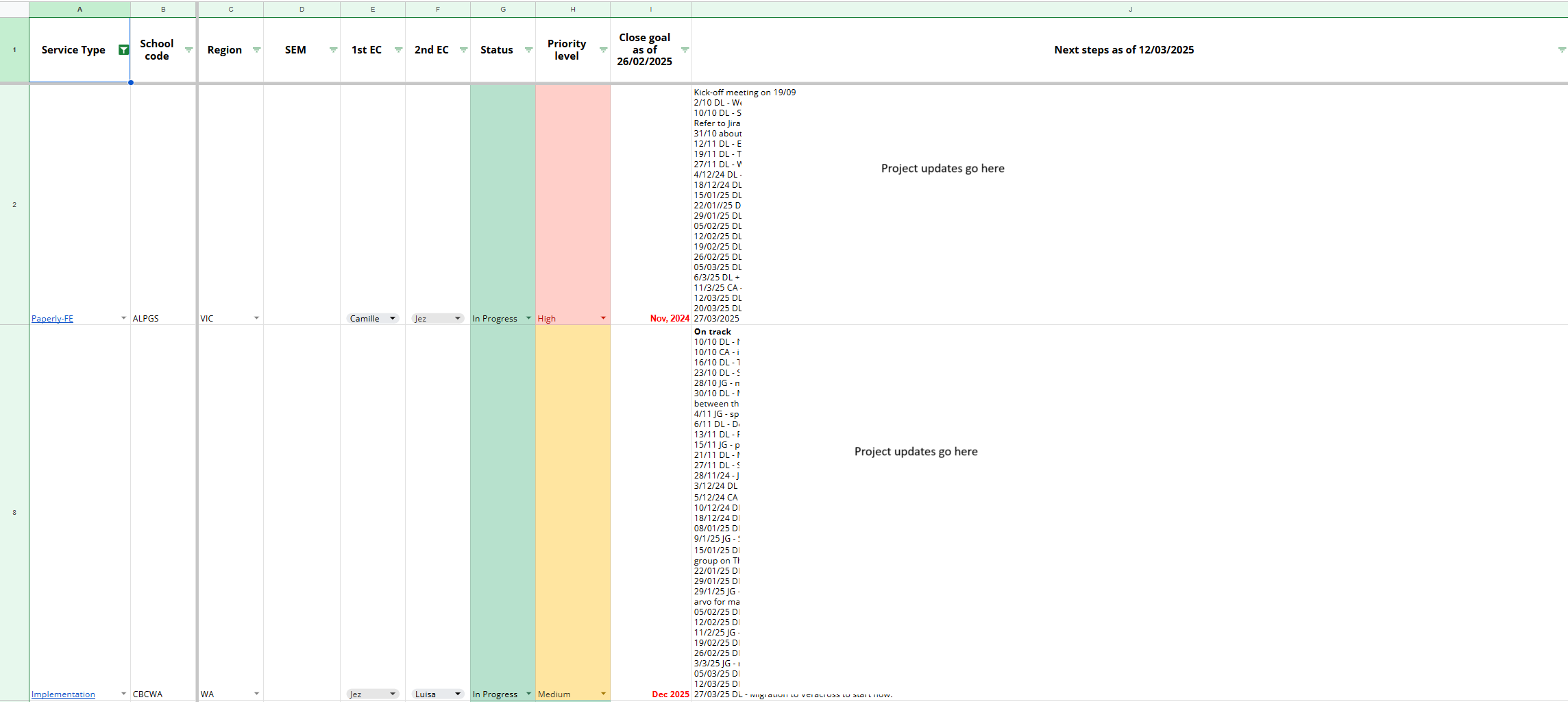Select column G header
1568x702 pixels.
pyautogui.click(x=503, y=10)
